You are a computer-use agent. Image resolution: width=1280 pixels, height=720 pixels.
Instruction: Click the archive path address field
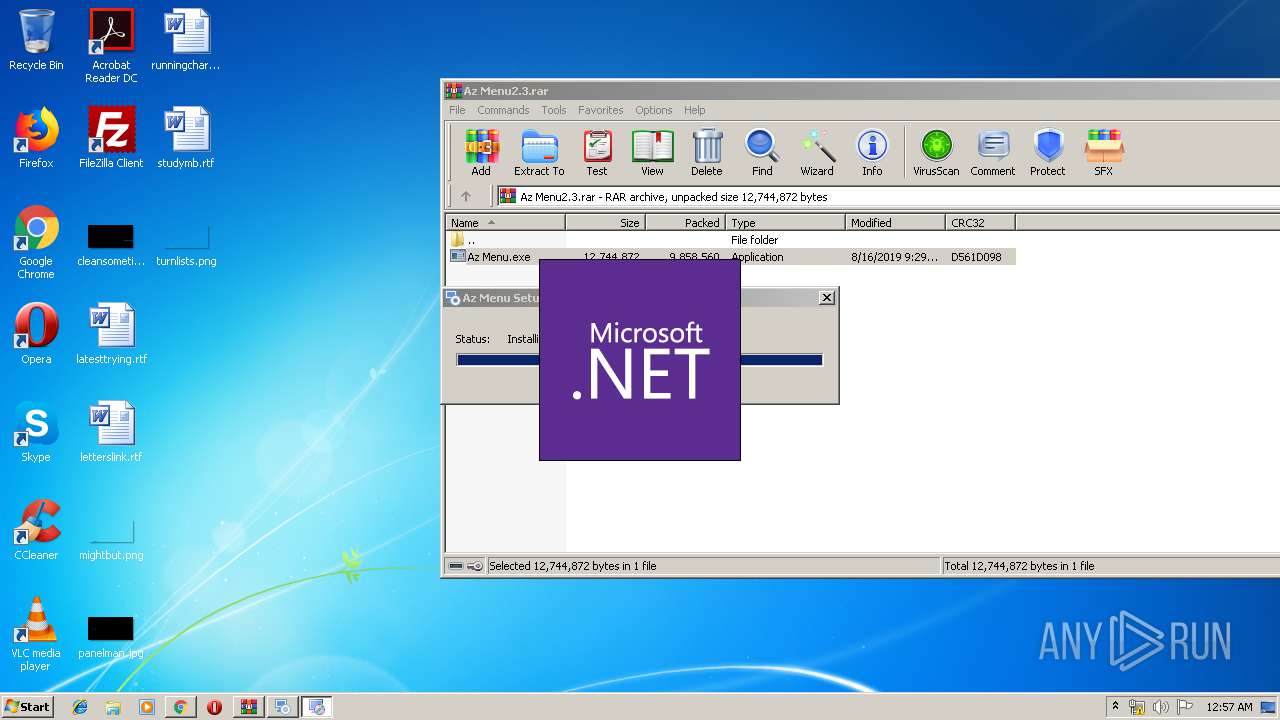coord(888,196)
